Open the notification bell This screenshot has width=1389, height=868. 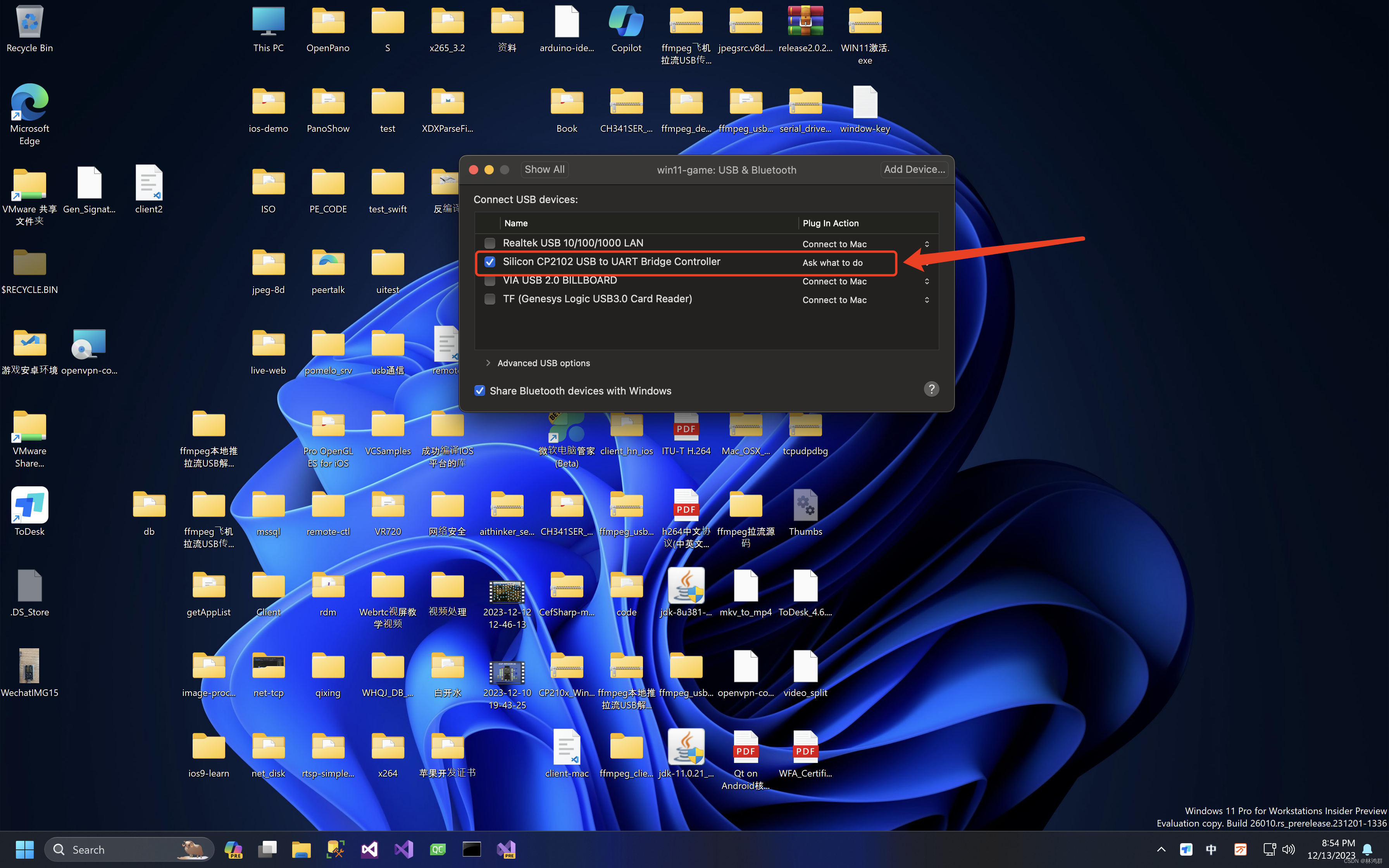tap(1368, 850)
